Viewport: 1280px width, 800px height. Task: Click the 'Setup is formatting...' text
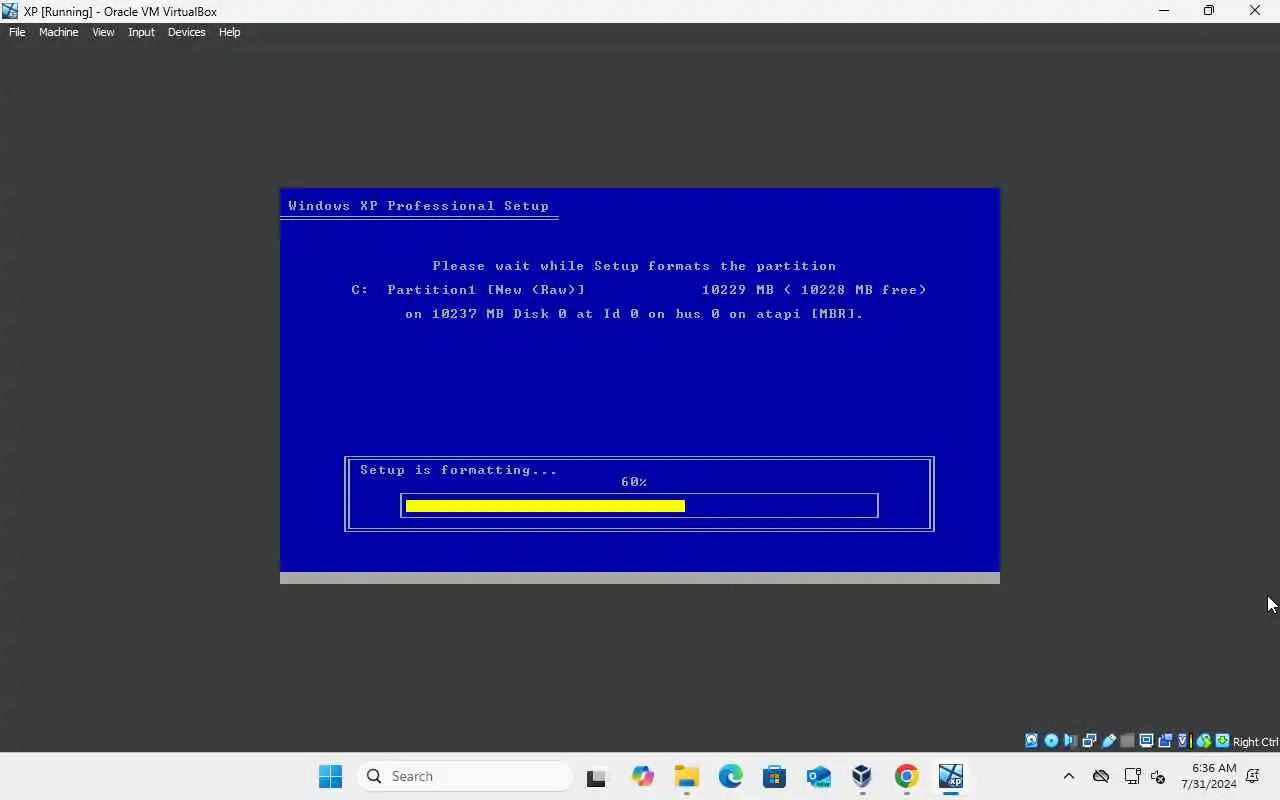tap(459, 470)
